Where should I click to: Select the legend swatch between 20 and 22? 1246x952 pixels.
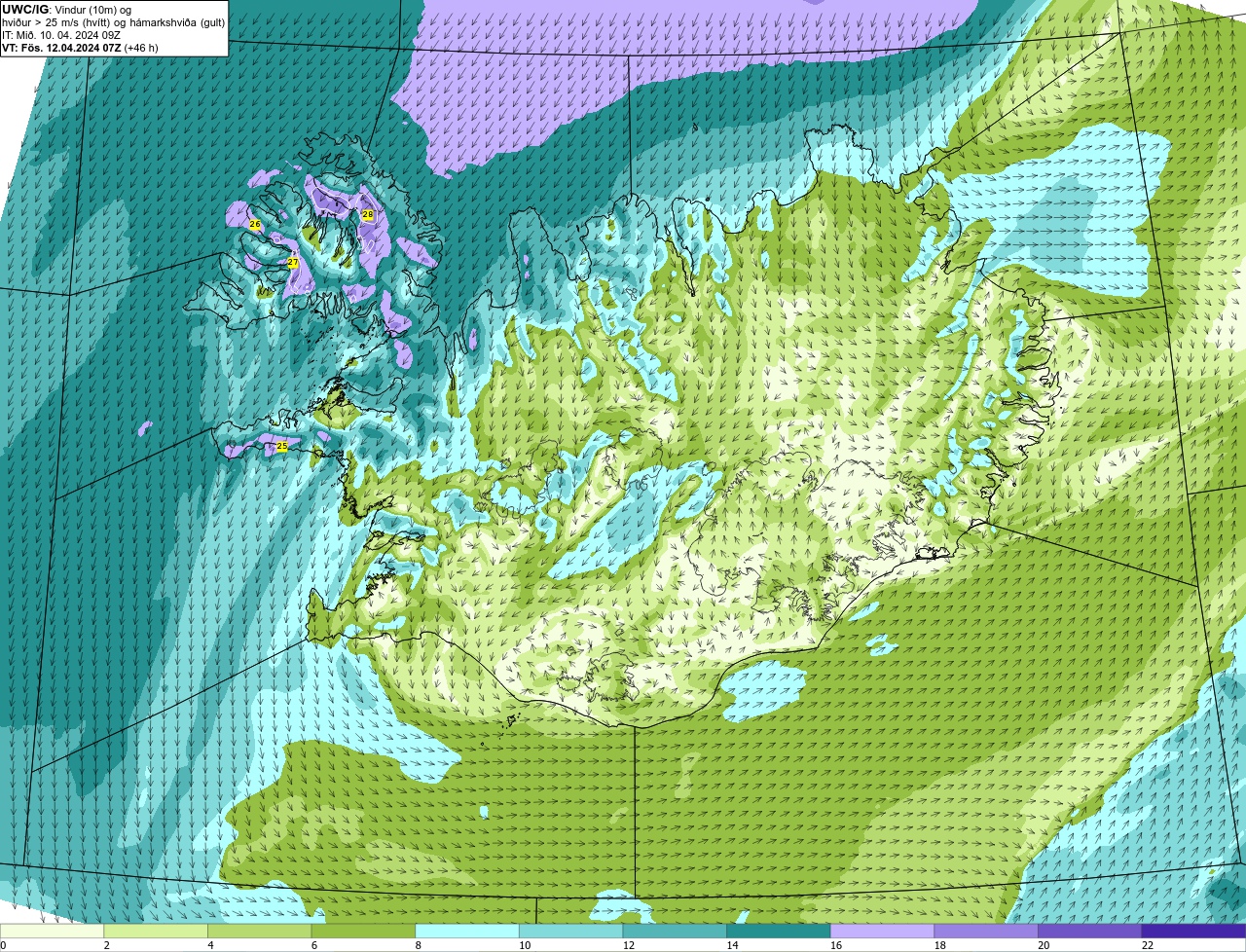(1090, 931)
